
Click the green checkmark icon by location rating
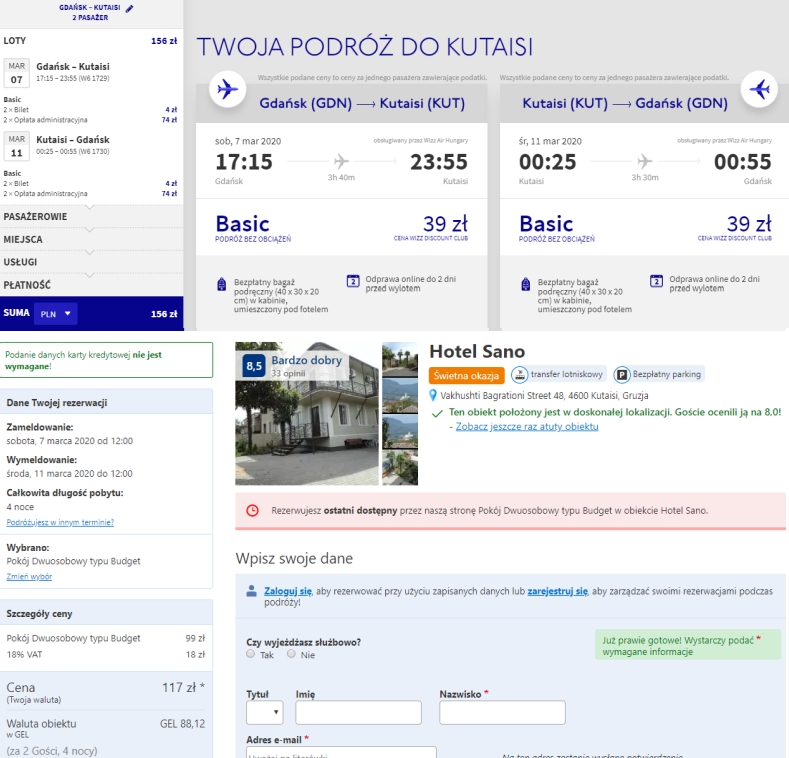[437, 414]
